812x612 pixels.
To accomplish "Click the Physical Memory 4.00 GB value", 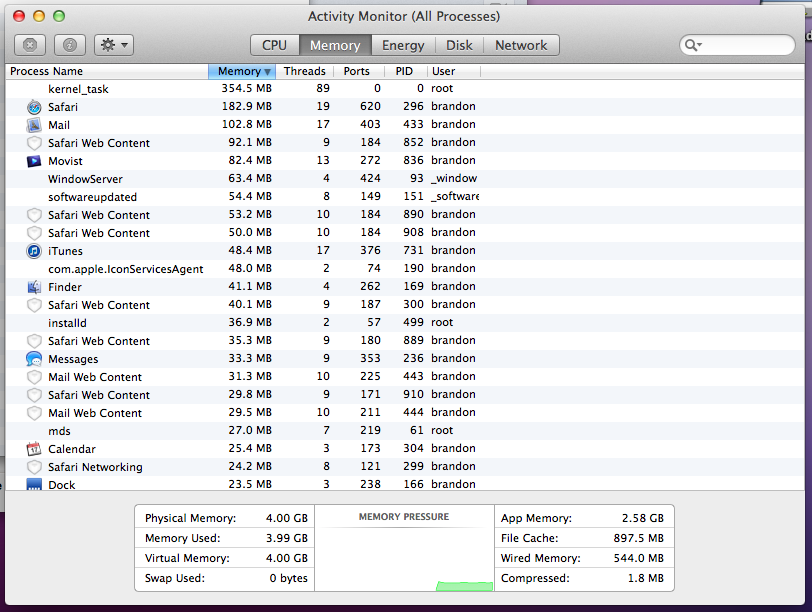I will [x=287, y=518].
